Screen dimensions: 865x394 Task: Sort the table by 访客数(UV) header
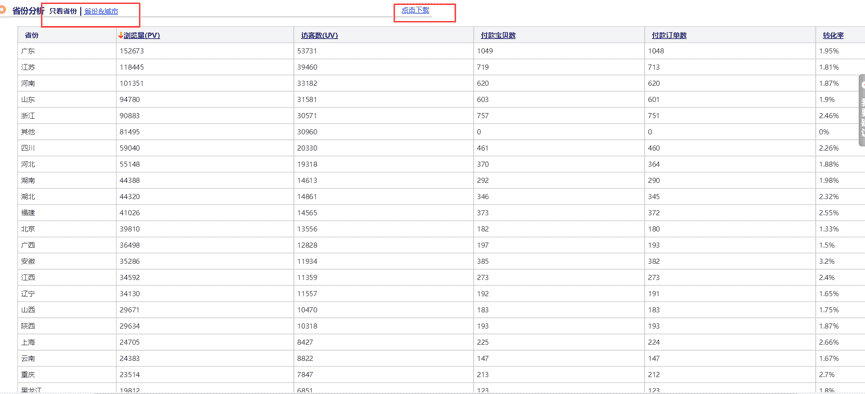(319, 35)
